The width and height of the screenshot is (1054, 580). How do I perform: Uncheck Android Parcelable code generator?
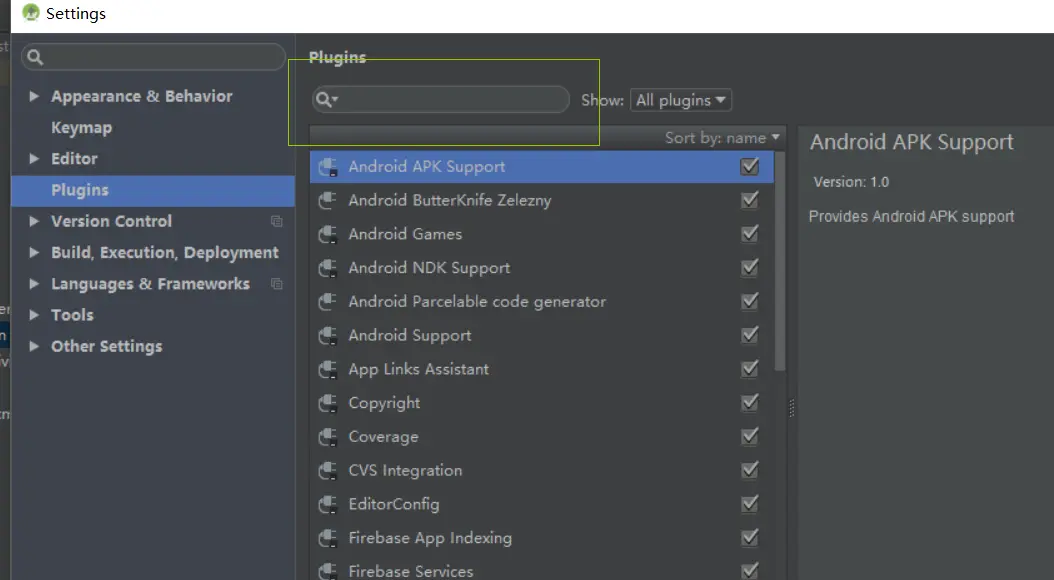(x=749, y=301)
